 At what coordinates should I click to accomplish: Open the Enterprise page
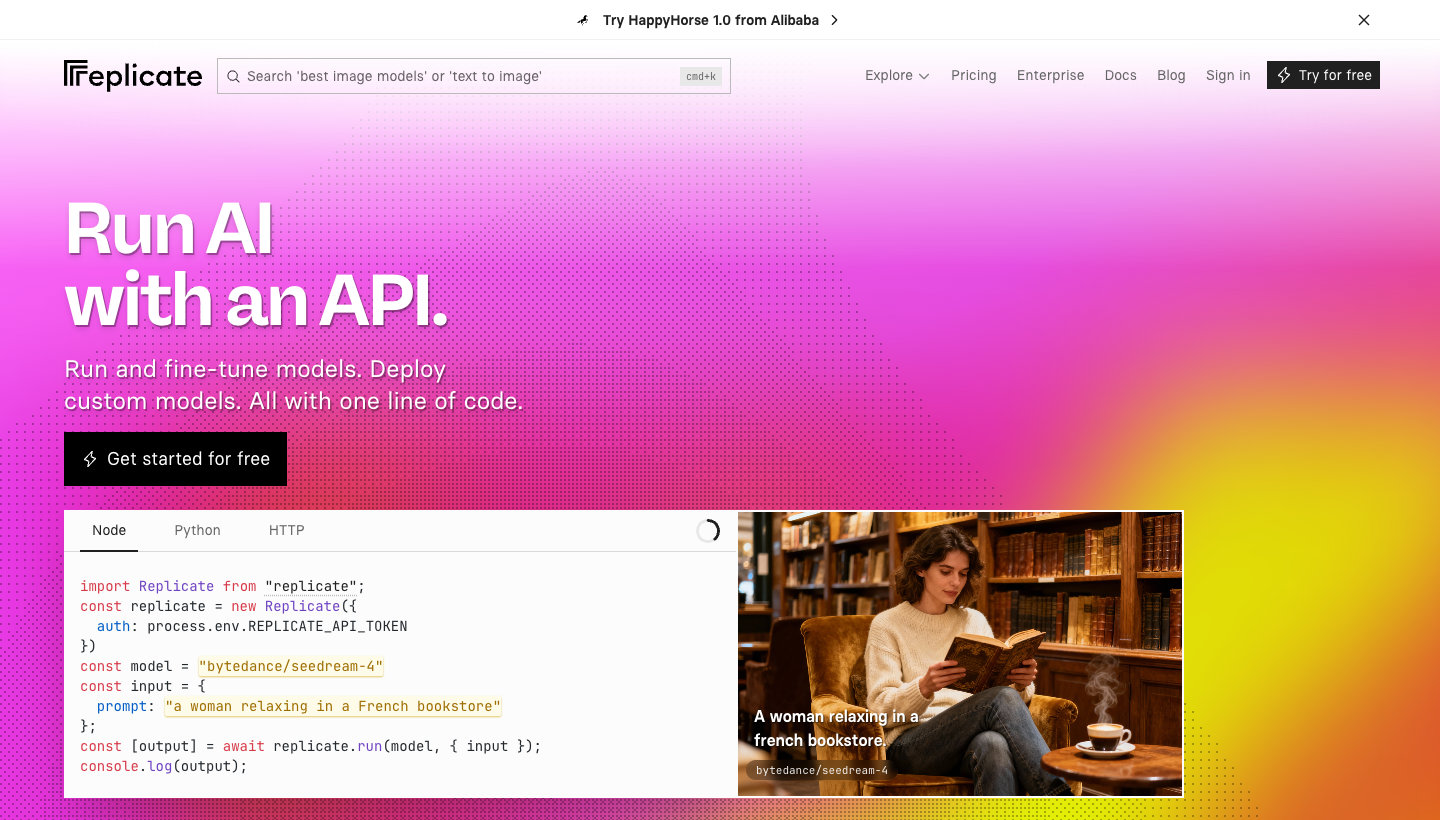click(1050, 75)
